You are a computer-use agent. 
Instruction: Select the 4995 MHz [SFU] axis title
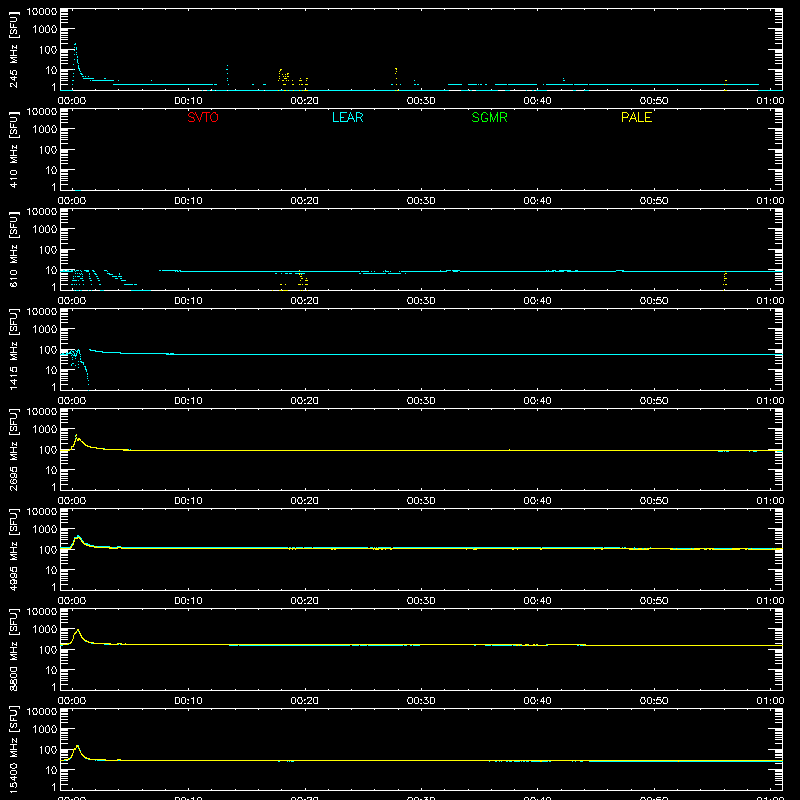pos(13,549)
